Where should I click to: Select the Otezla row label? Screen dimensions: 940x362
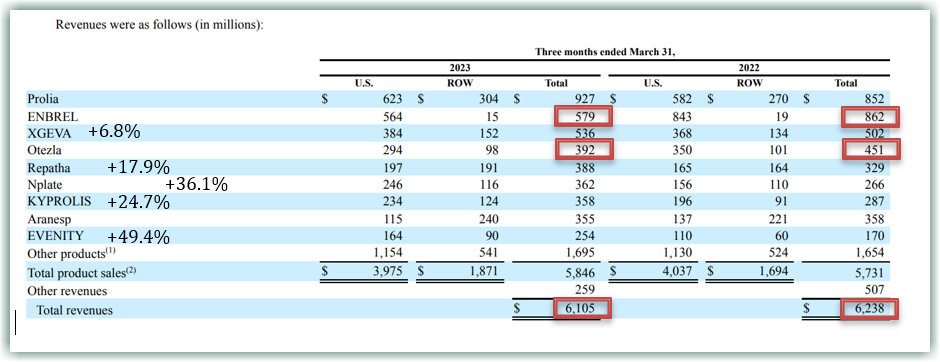(43, 150)
